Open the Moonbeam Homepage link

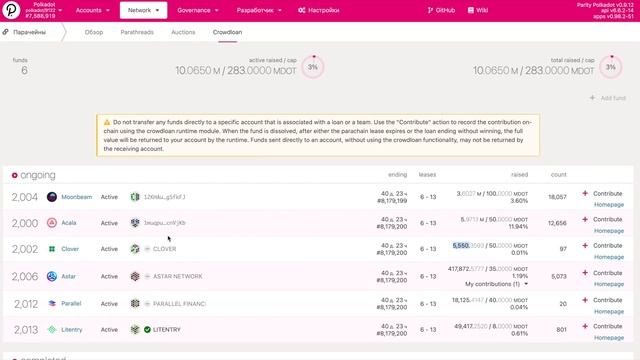point(609,204)
